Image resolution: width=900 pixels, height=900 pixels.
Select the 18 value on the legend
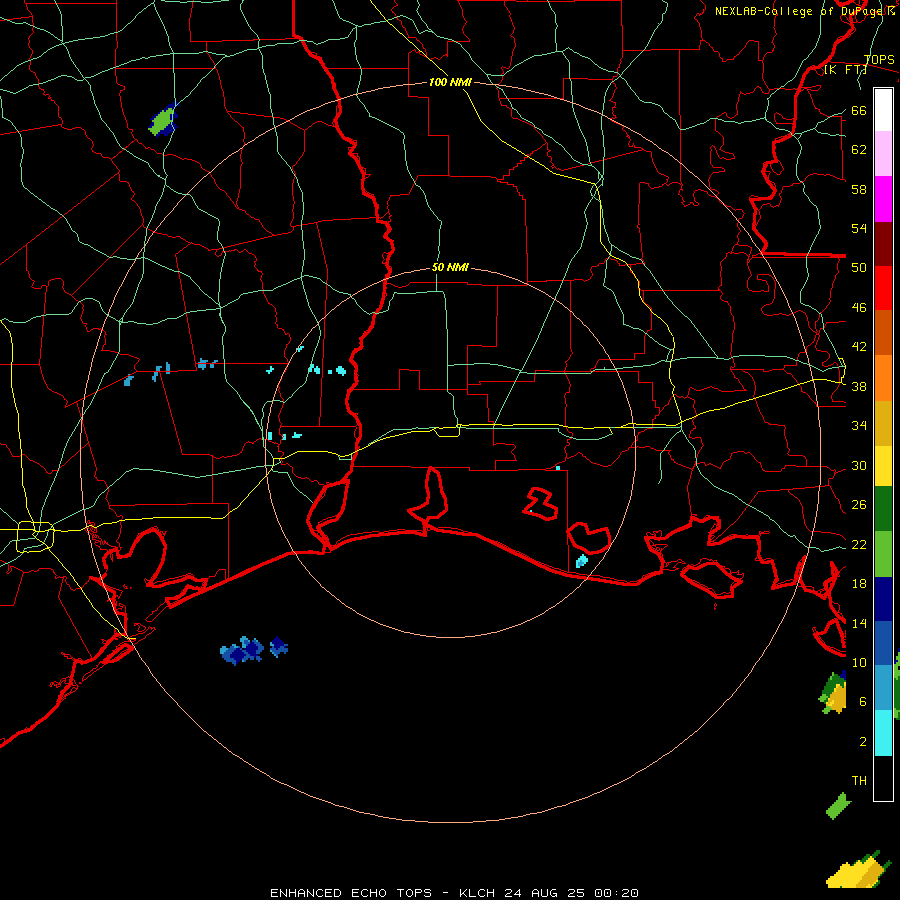[x=859, y=584]
